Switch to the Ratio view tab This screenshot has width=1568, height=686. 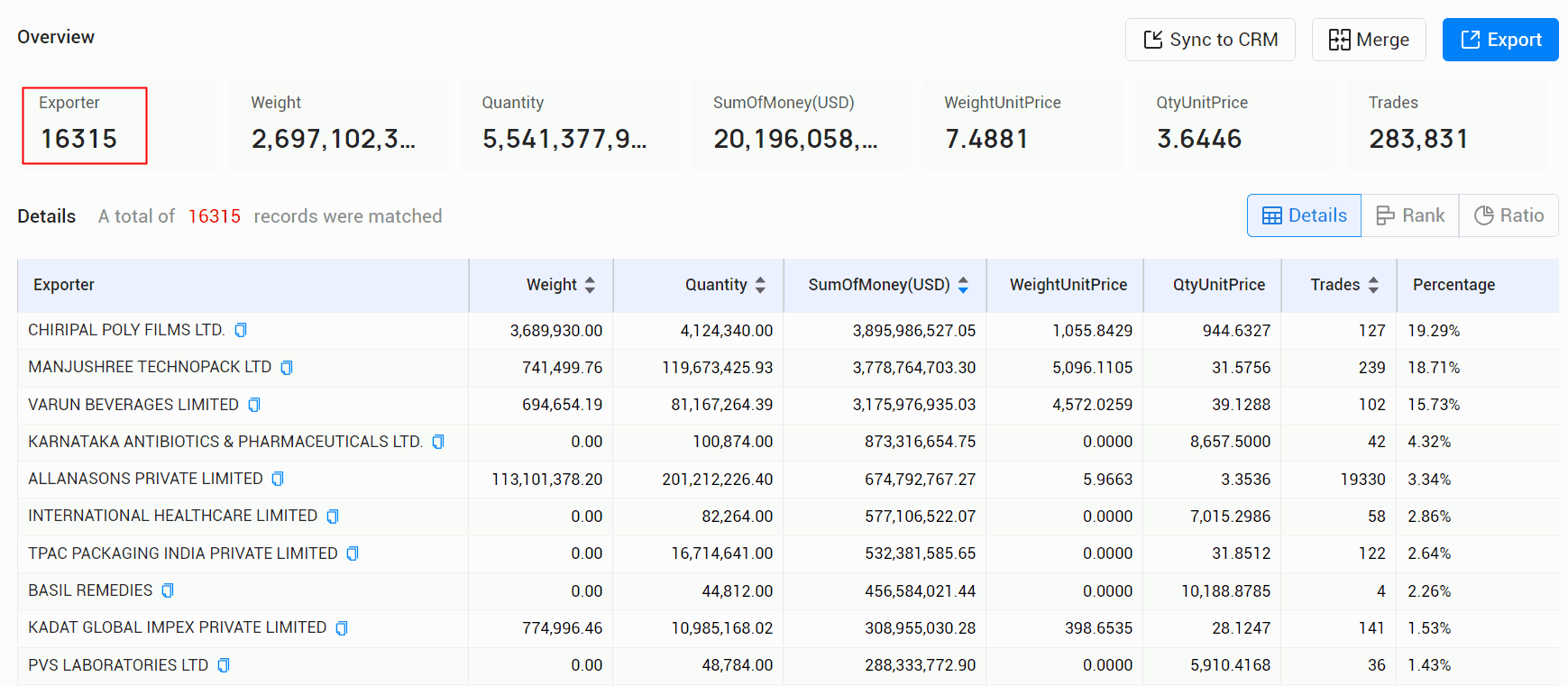[x=1508, y=215]
